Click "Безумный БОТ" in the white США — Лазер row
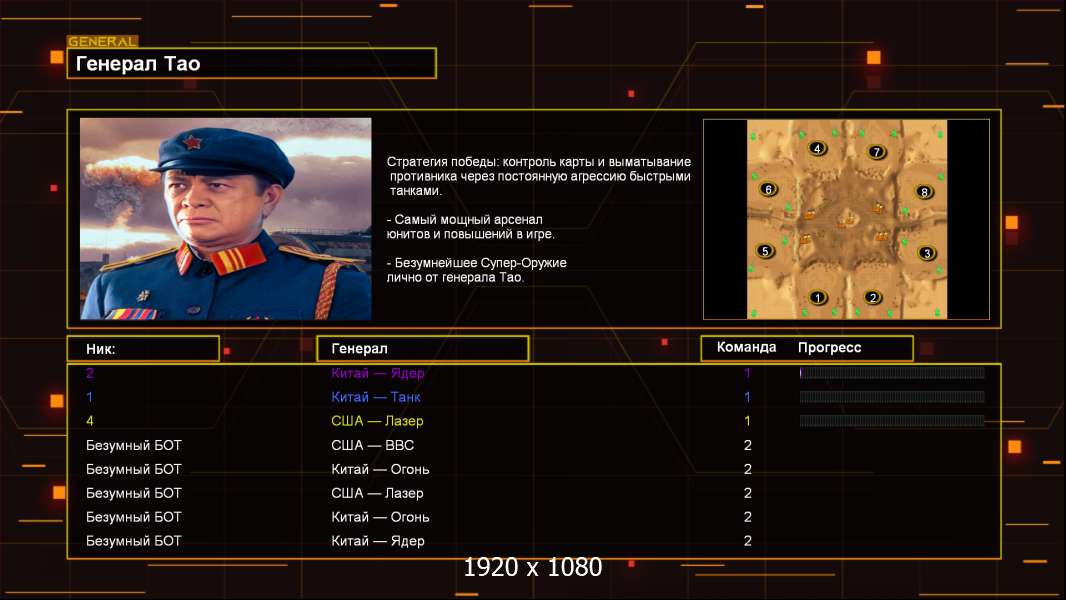1066x600 pixels. click(134, 493)
